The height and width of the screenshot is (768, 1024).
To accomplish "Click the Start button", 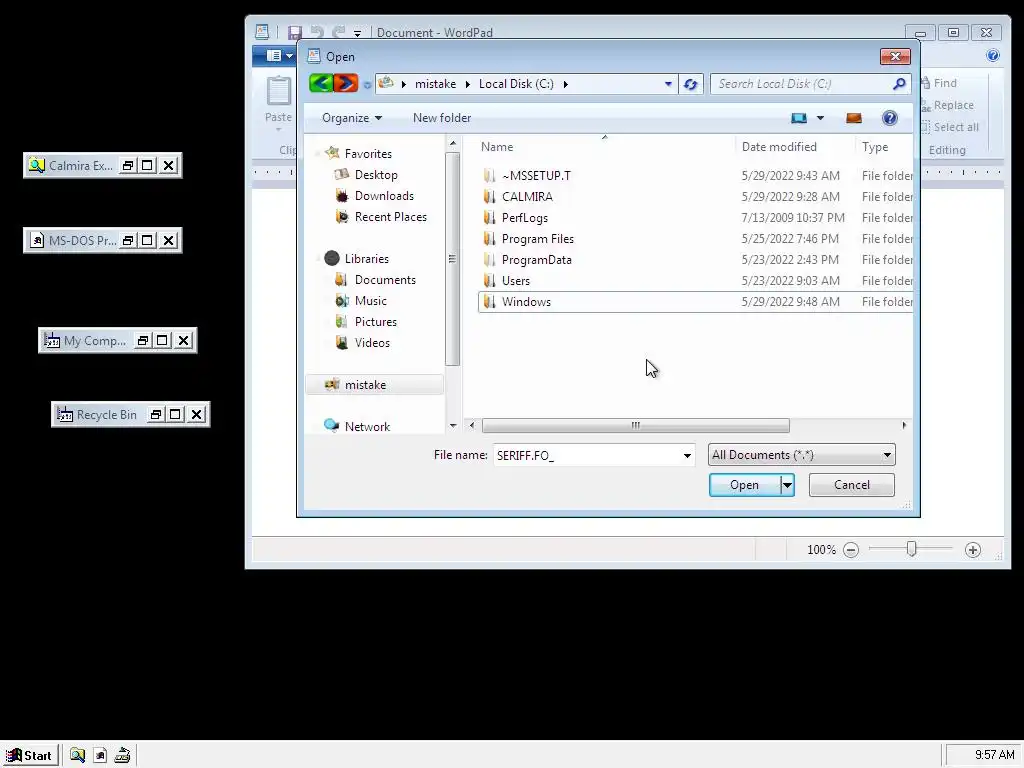I will point(30,756).
